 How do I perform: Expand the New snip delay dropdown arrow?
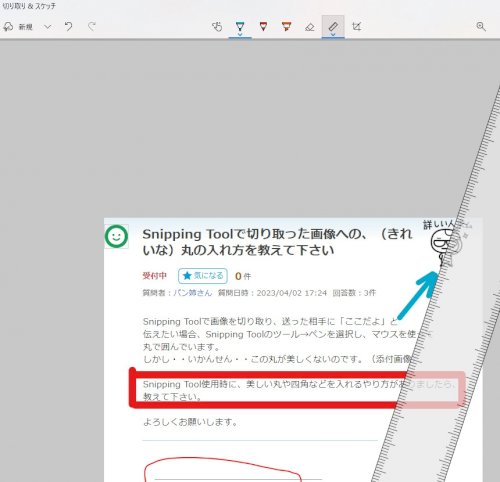coord(48,27)
